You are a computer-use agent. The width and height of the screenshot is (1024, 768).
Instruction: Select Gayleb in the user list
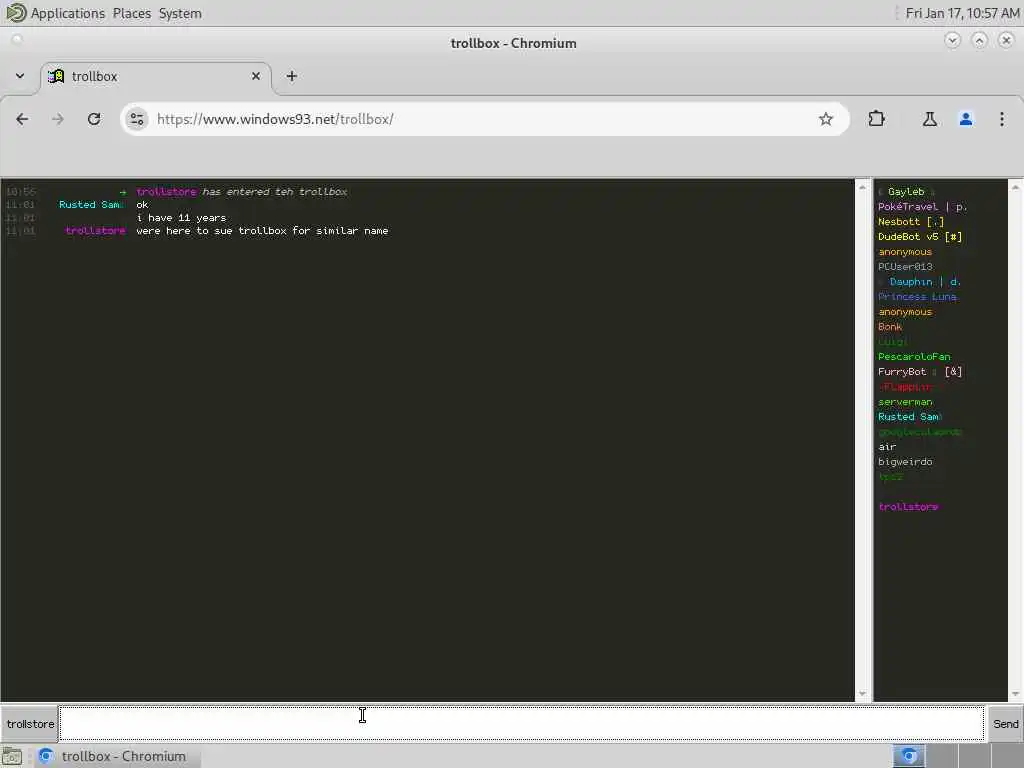click(906, 191)
